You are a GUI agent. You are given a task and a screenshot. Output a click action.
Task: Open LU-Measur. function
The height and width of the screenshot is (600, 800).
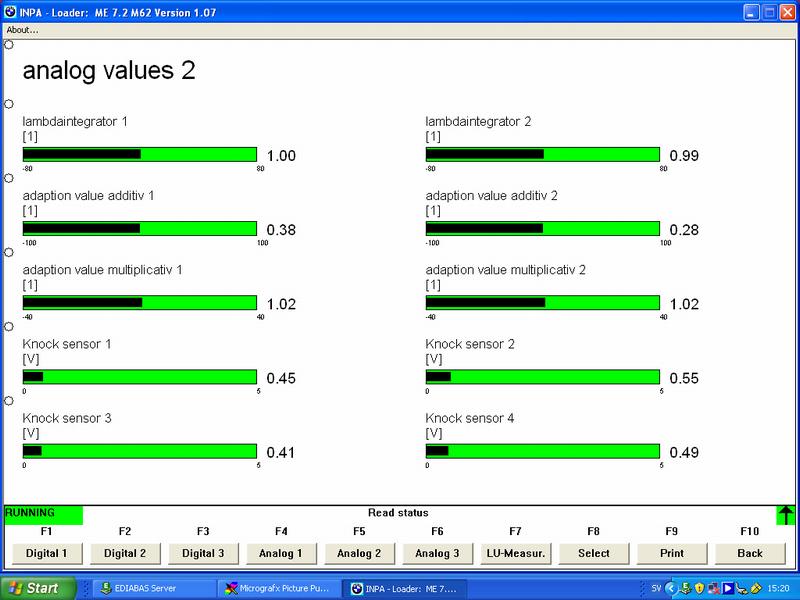(515, 552)
